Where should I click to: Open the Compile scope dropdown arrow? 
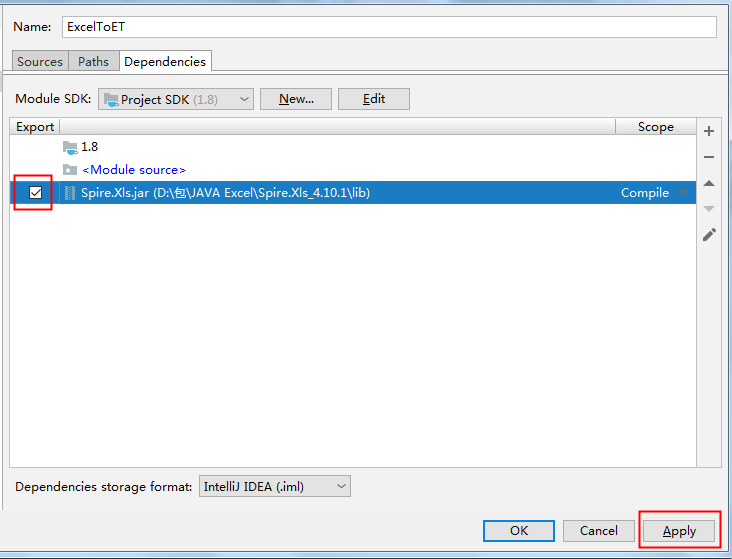click(x=683, y=192)
